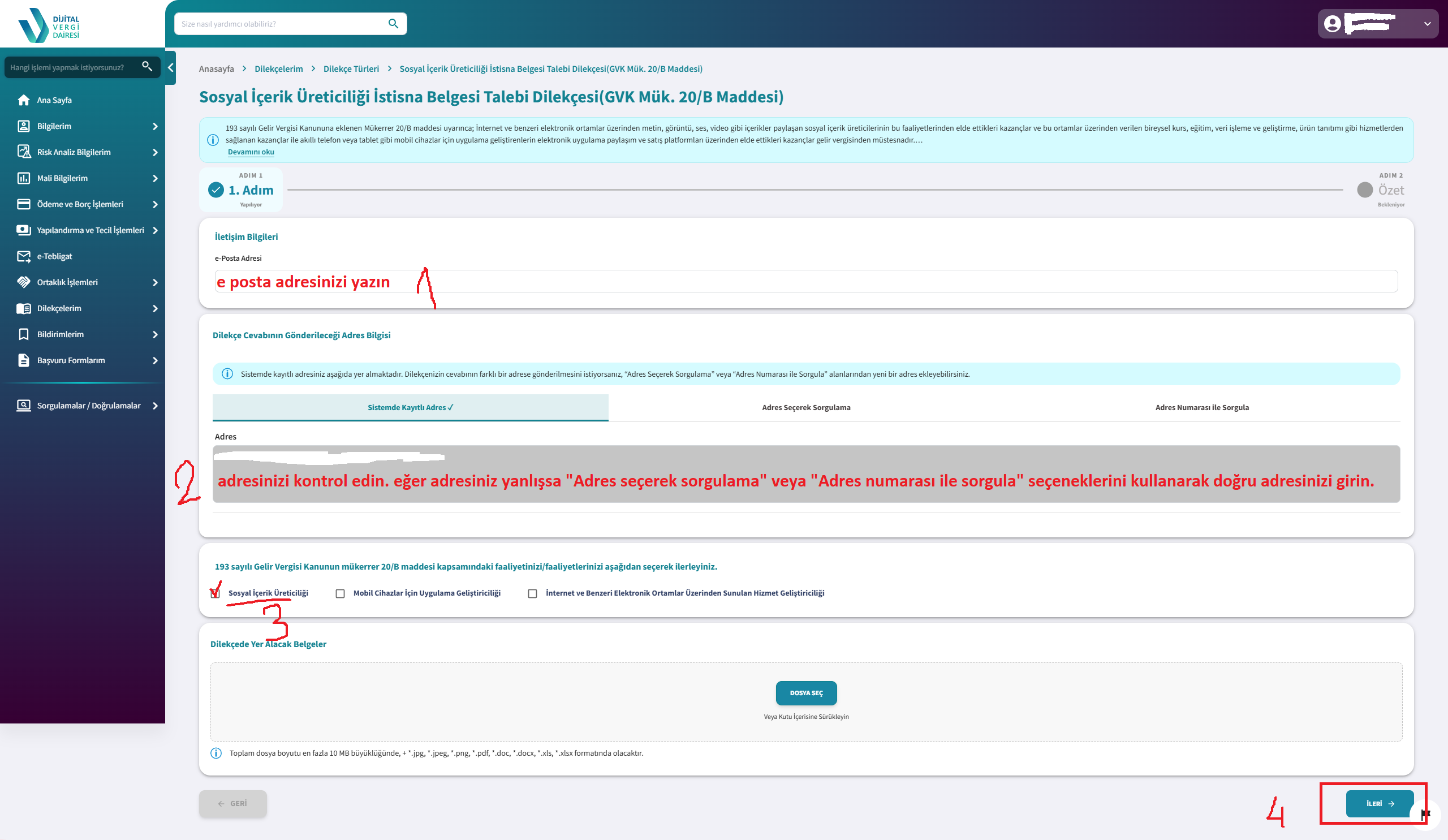Click the DOSYA SEÇ upload button
The height and width of the screenshot is (840, 1448).
[x=805, y=693]
